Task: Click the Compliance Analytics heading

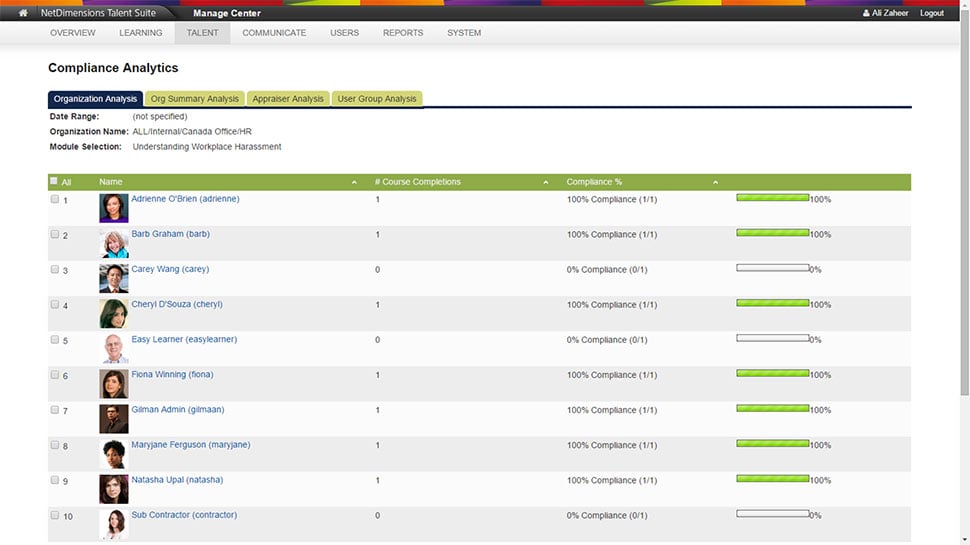Action: click(113, 68)
